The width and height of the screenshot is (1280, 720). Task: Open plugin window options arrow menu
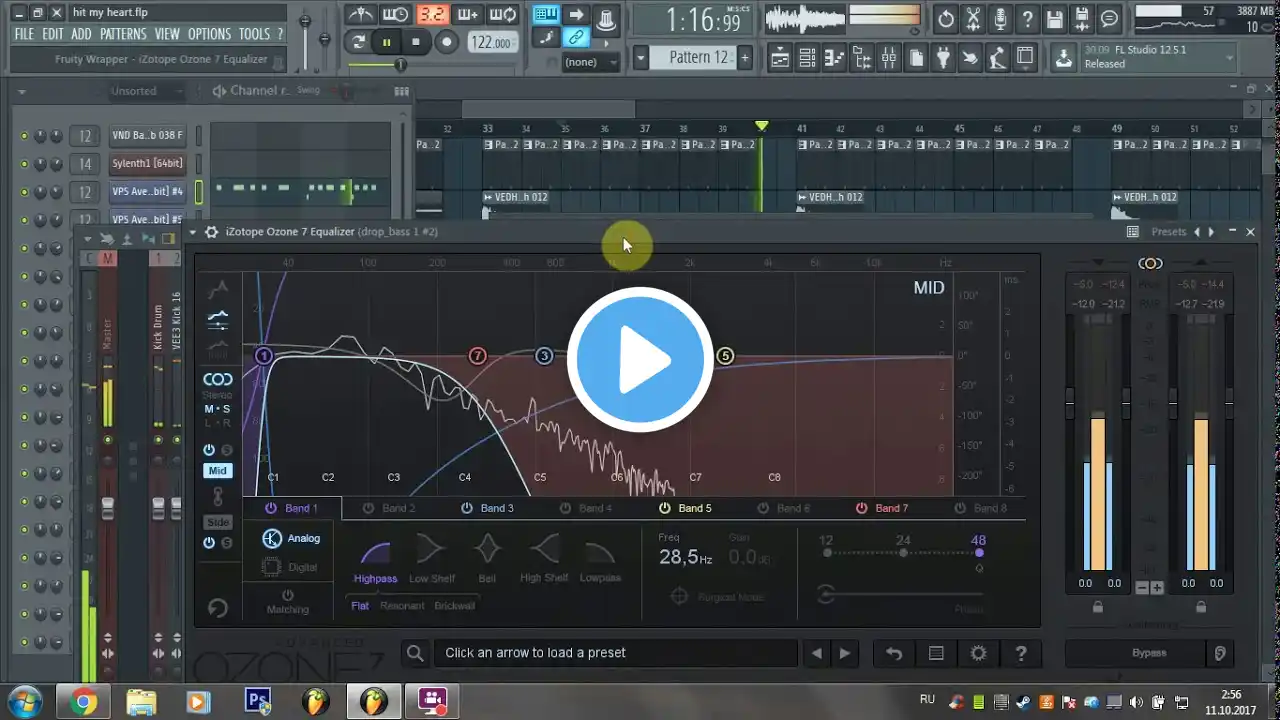pos(193,232)
